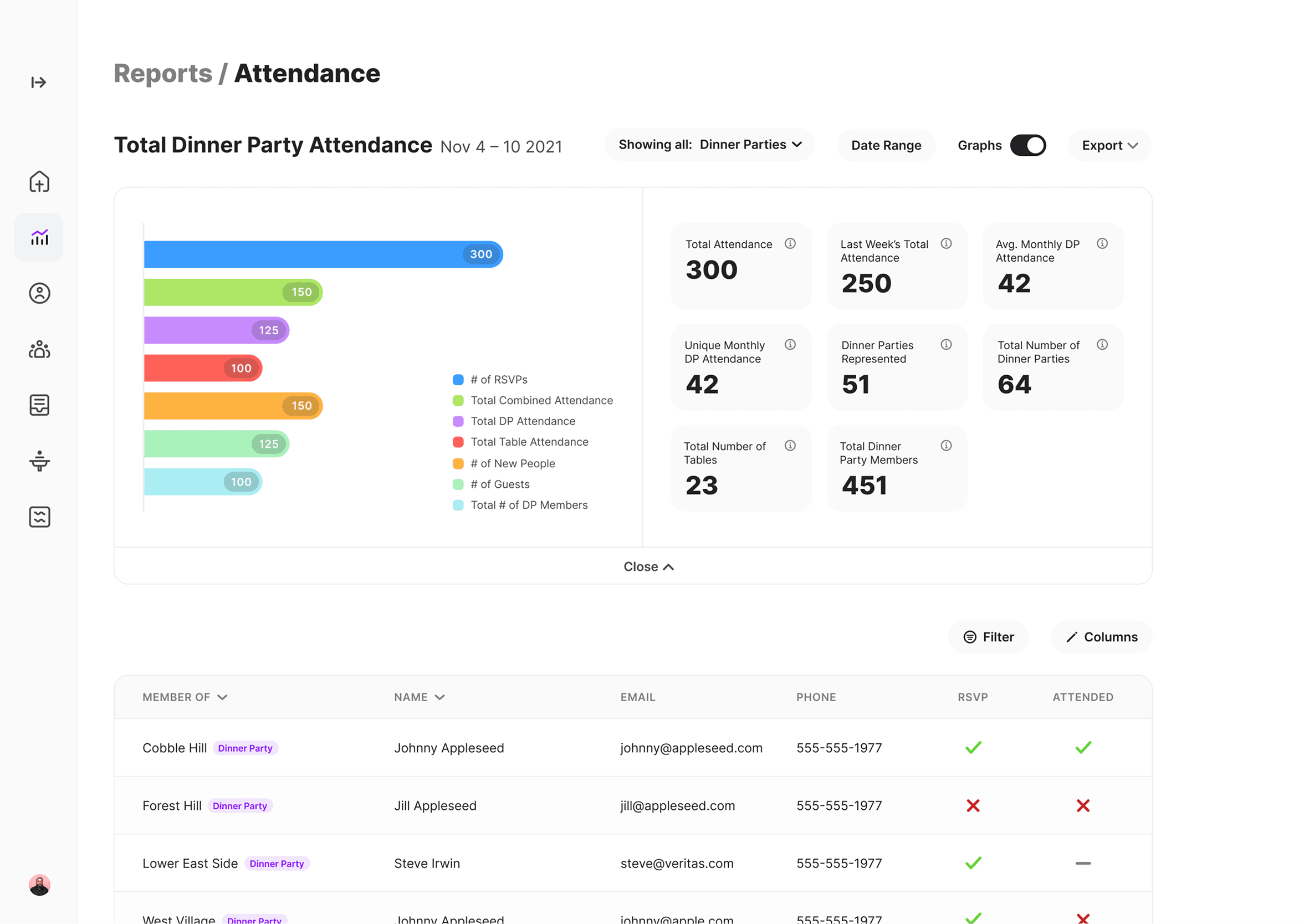The image size is (1299, 924).
Task: Click the red RSVP cross for Jill Appleseed
Action: [973, 805]
